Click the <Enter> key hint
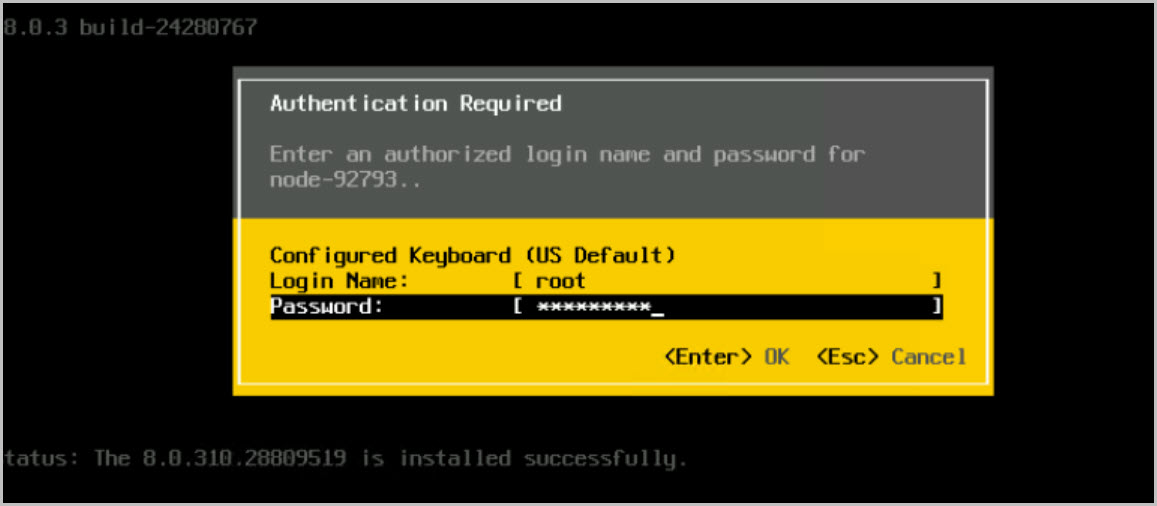The height and width of the screenshot is (506, 1157). point(709,357)
